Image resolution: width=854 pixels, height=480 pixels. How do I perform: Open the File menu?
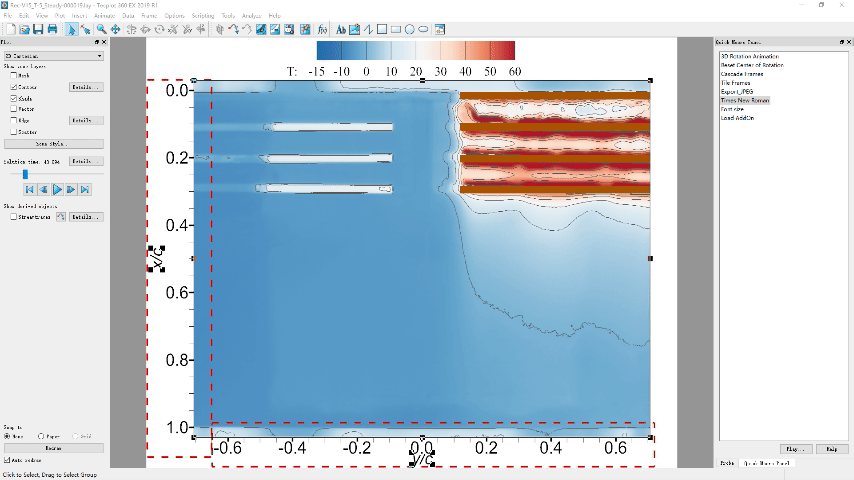pyautogui.click(x=8, y=16)
